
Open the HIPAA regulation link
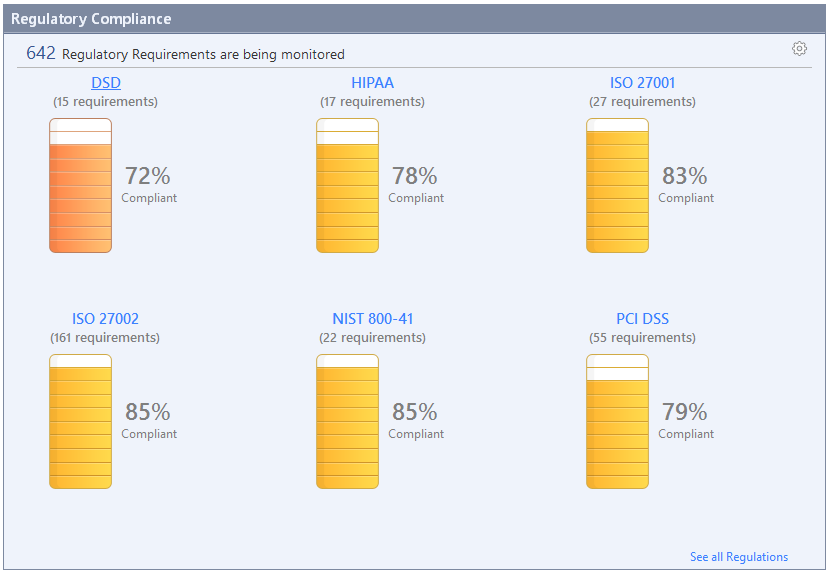(372, 83)
